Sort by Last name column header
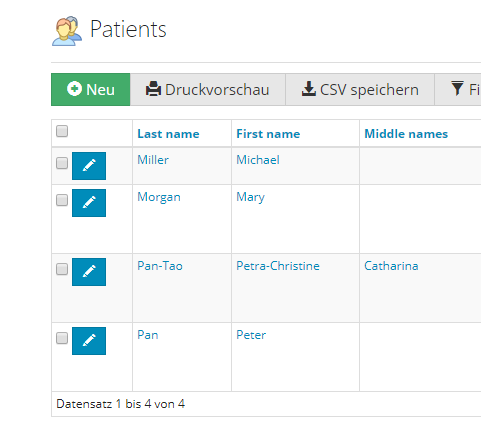481x433 pixels. (x=168, y=134)
